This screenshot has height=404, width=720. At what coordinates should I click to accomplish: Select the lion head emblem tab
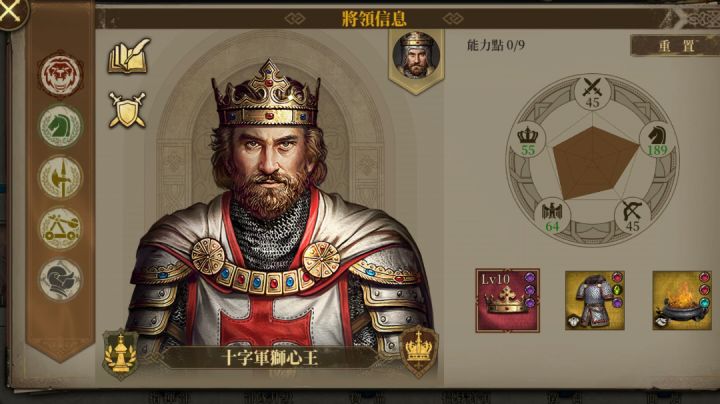click(61, 74)
